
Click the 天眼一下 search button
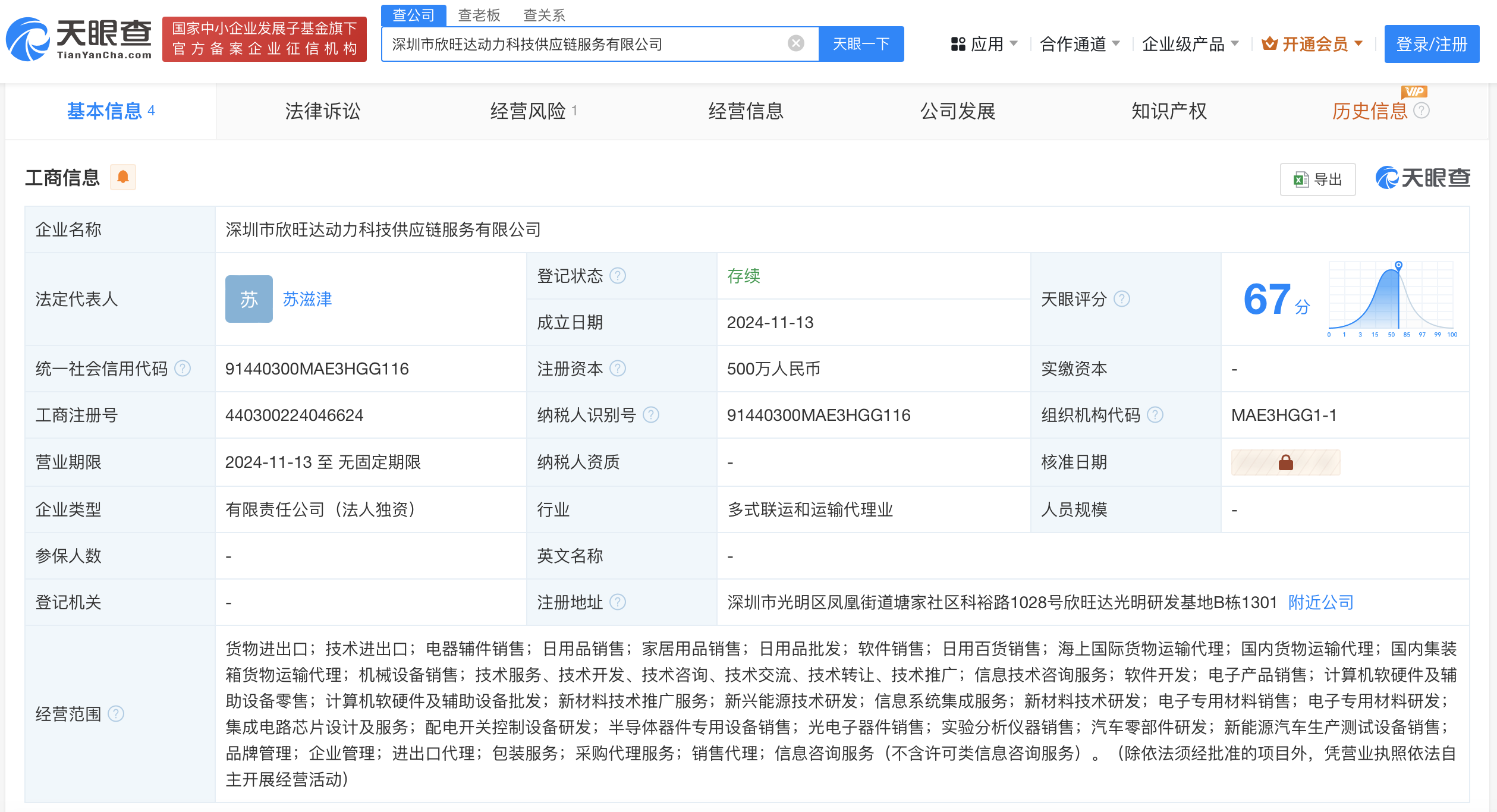point(861,43)
